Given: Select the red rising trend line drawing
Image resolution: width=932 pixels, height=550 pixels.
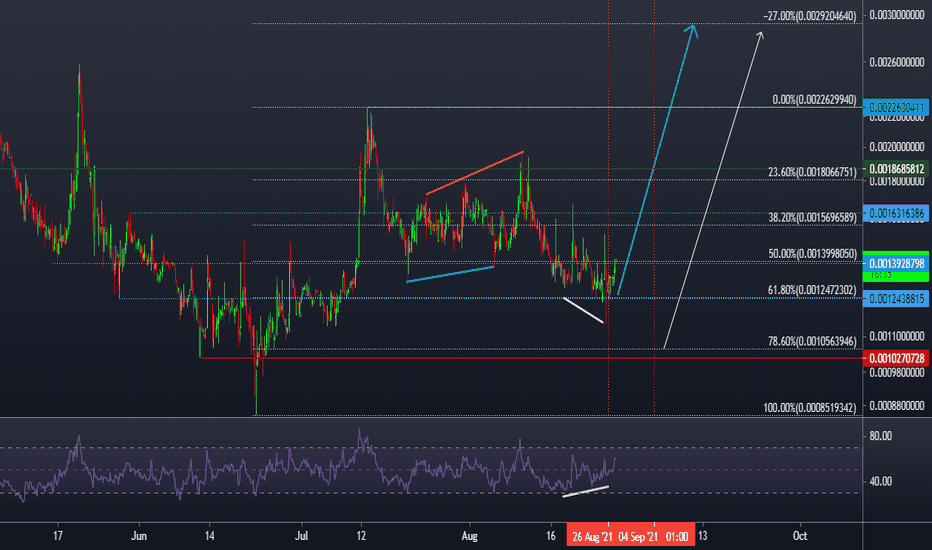Looking at the screenshot, I should pos(475,173).
